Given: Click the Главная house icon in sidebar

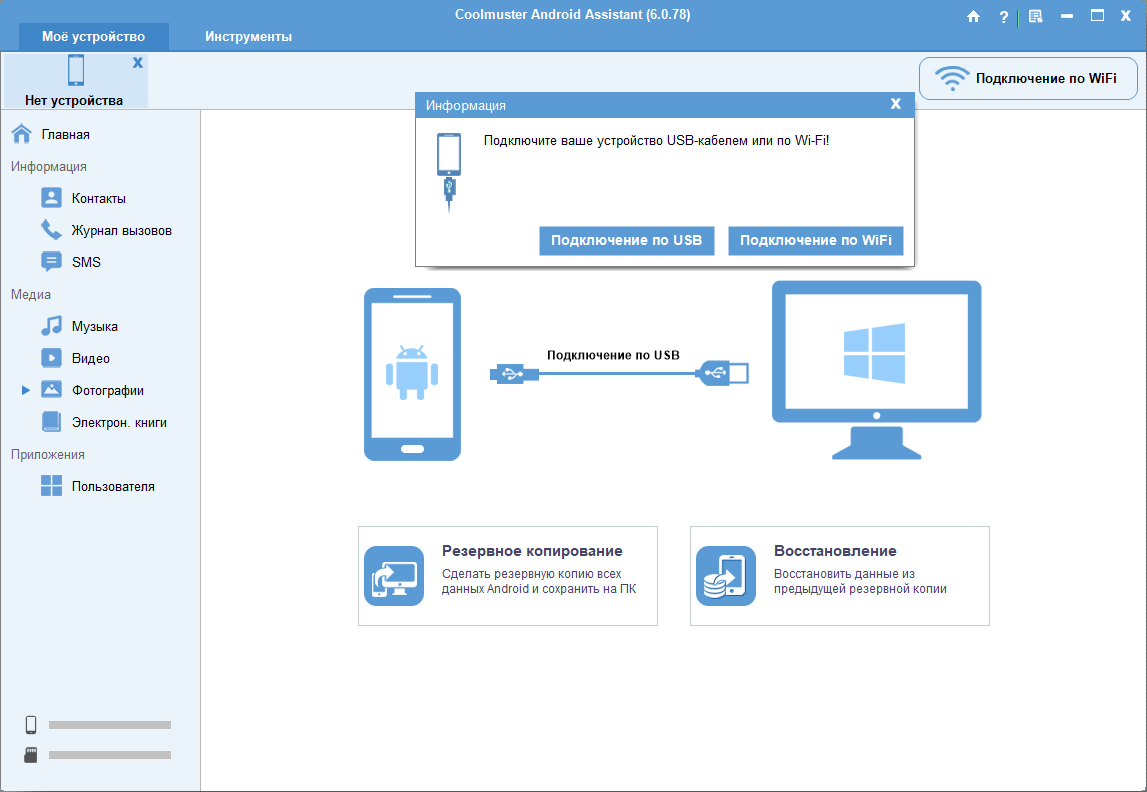Looking at the screenshot, I should click(x=22, y=134).
